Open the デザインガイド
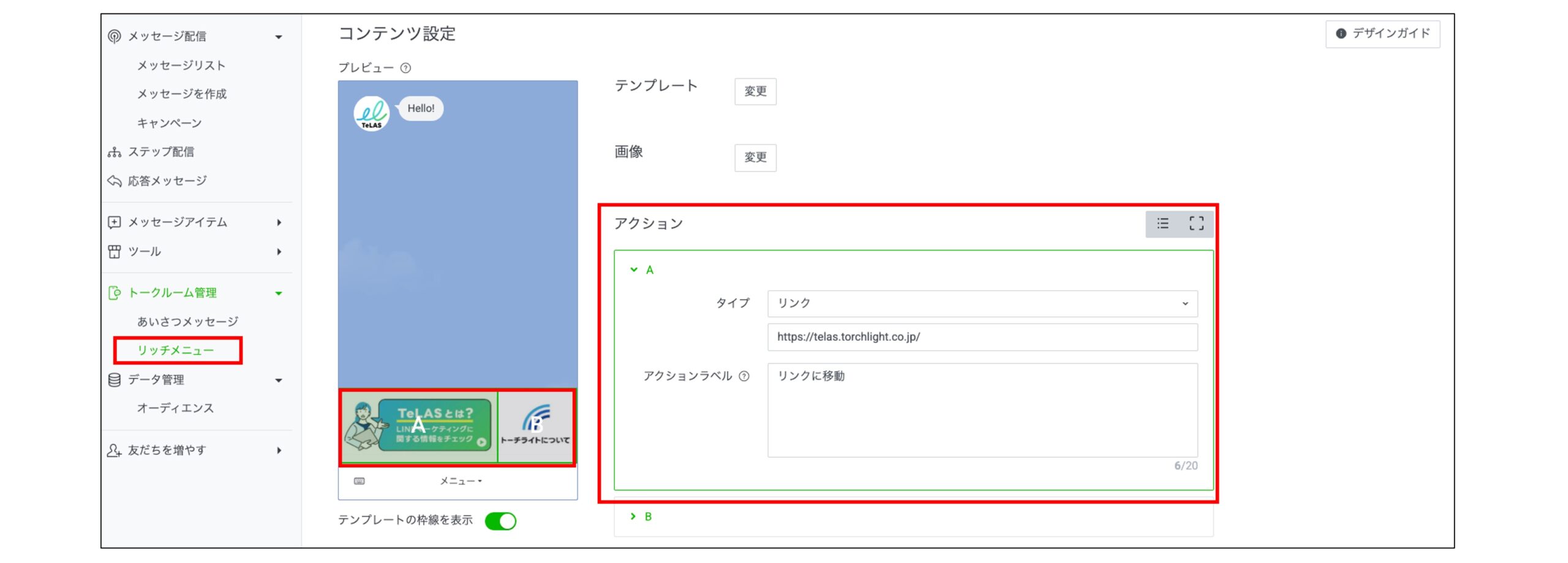Viewport: 1568px width, 563px height. pos(1382,34)
